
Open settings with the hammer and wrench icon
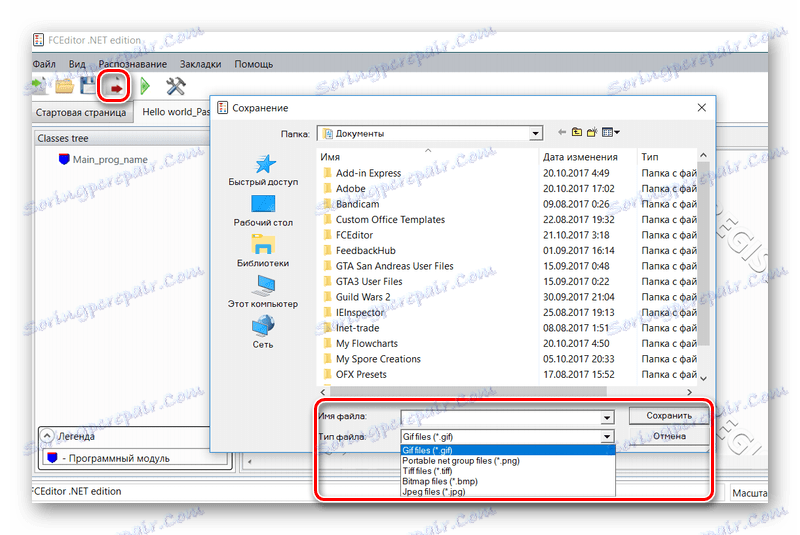(x=176, y=86)
